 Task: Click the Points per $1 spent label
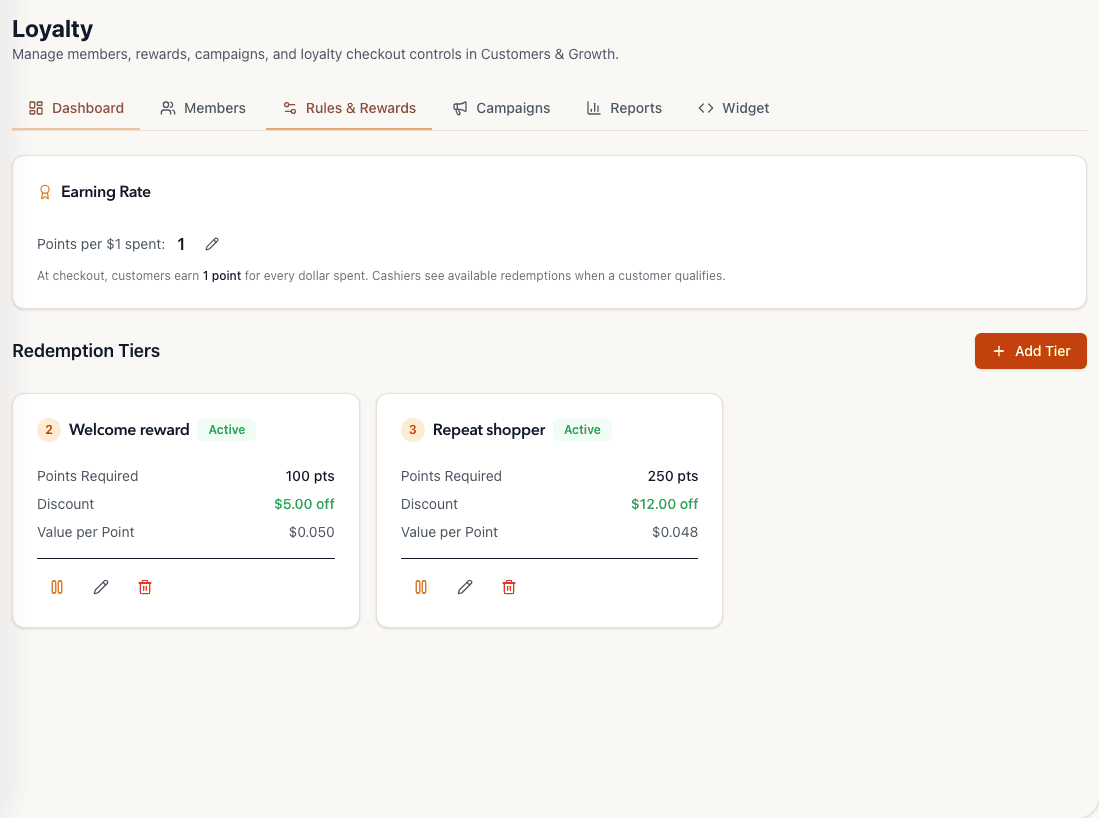coord(101,244)
